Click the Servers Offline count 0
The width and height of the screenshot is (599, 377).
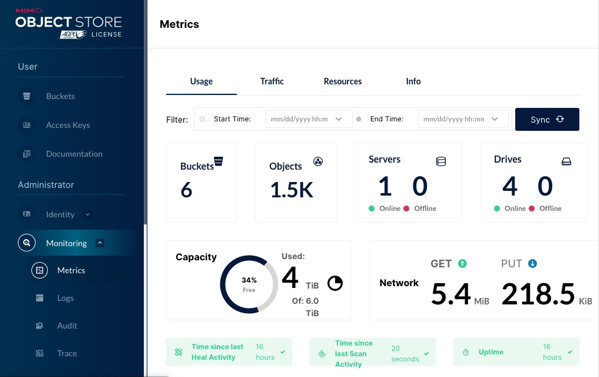(420, 186)
